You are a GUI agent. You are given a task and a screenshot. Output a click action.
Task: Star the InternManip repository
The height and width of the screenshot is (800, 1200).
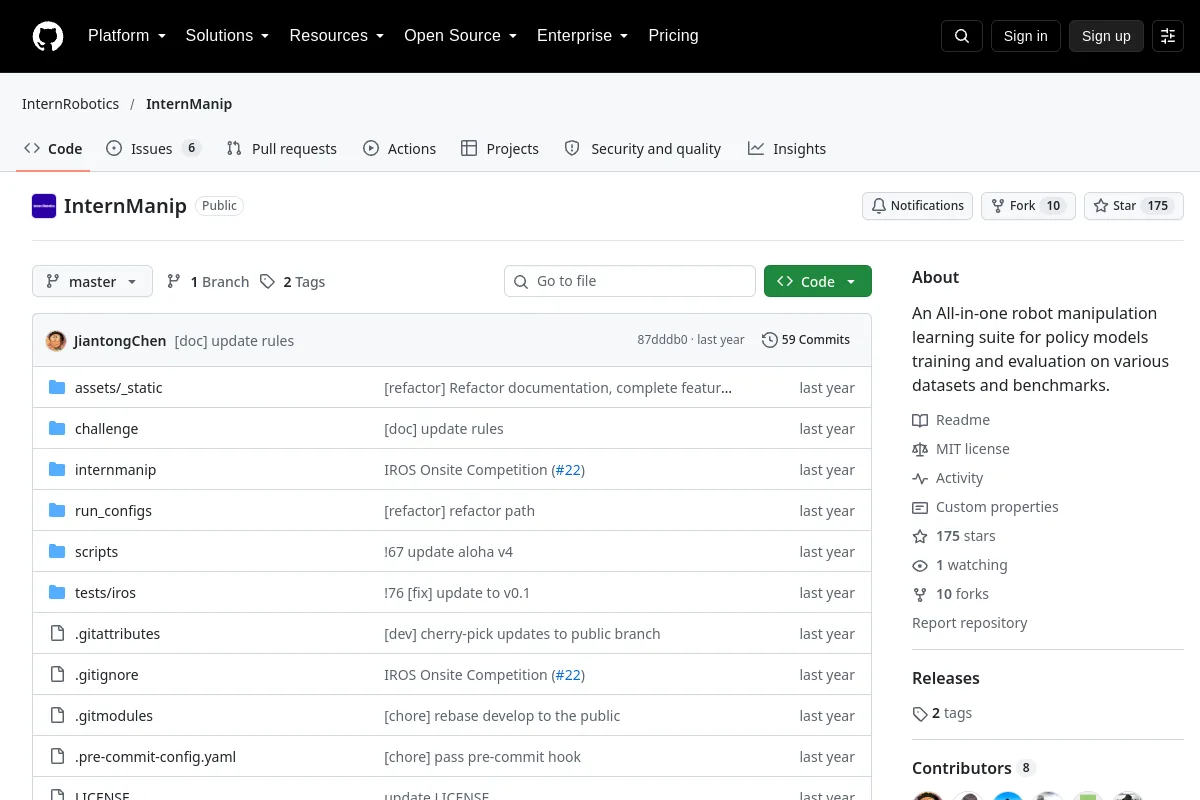pyautogui.click(x=1134, y=206)
